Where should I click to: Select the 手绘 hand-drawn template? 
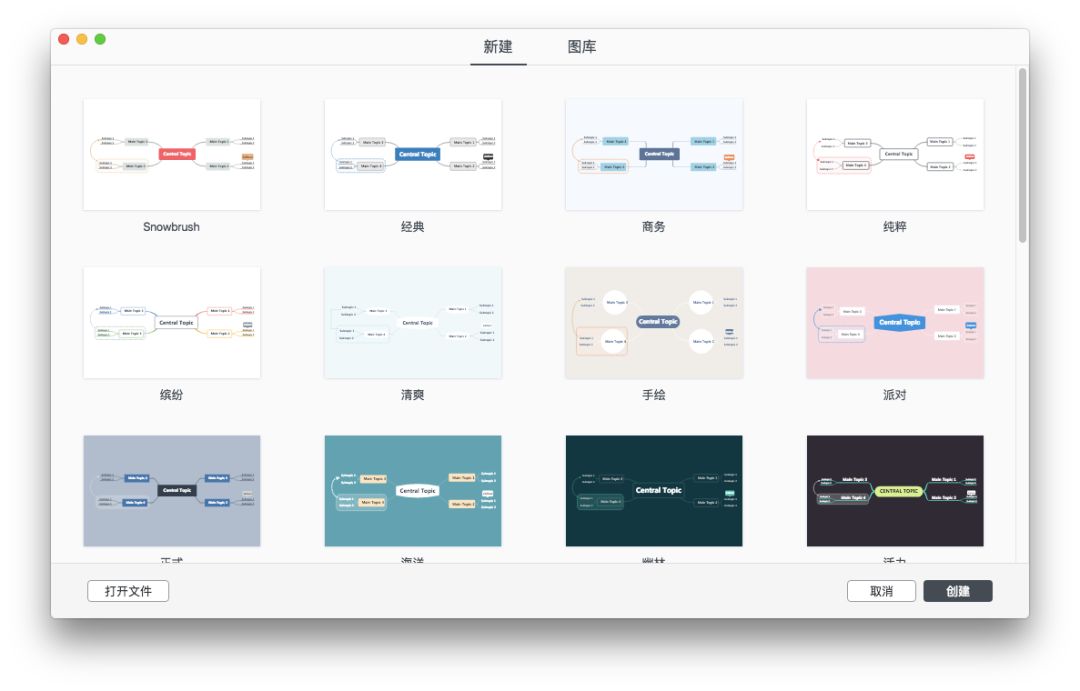[x=654, y=322]
